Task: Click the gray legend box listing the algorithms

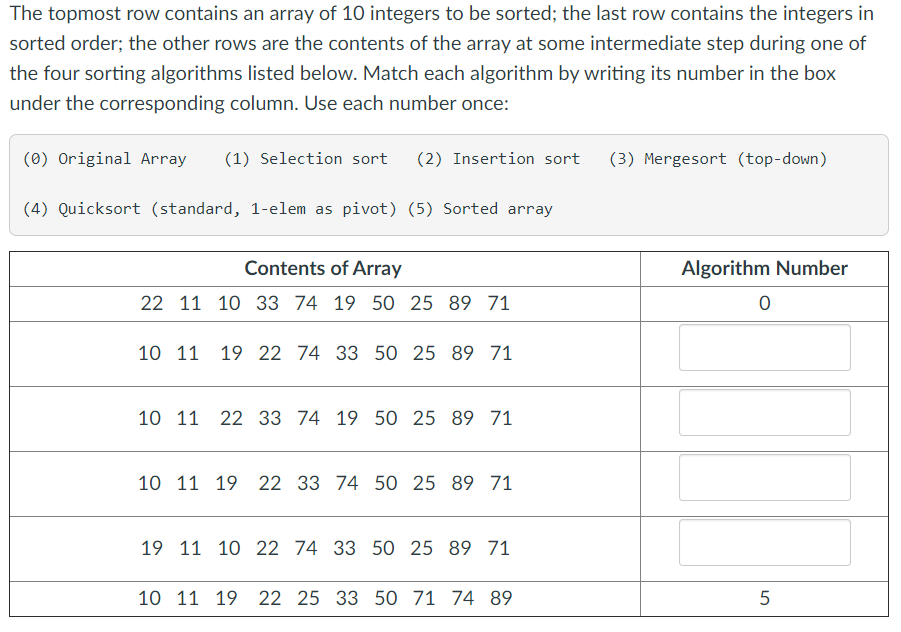Action: tap(449, 183)
